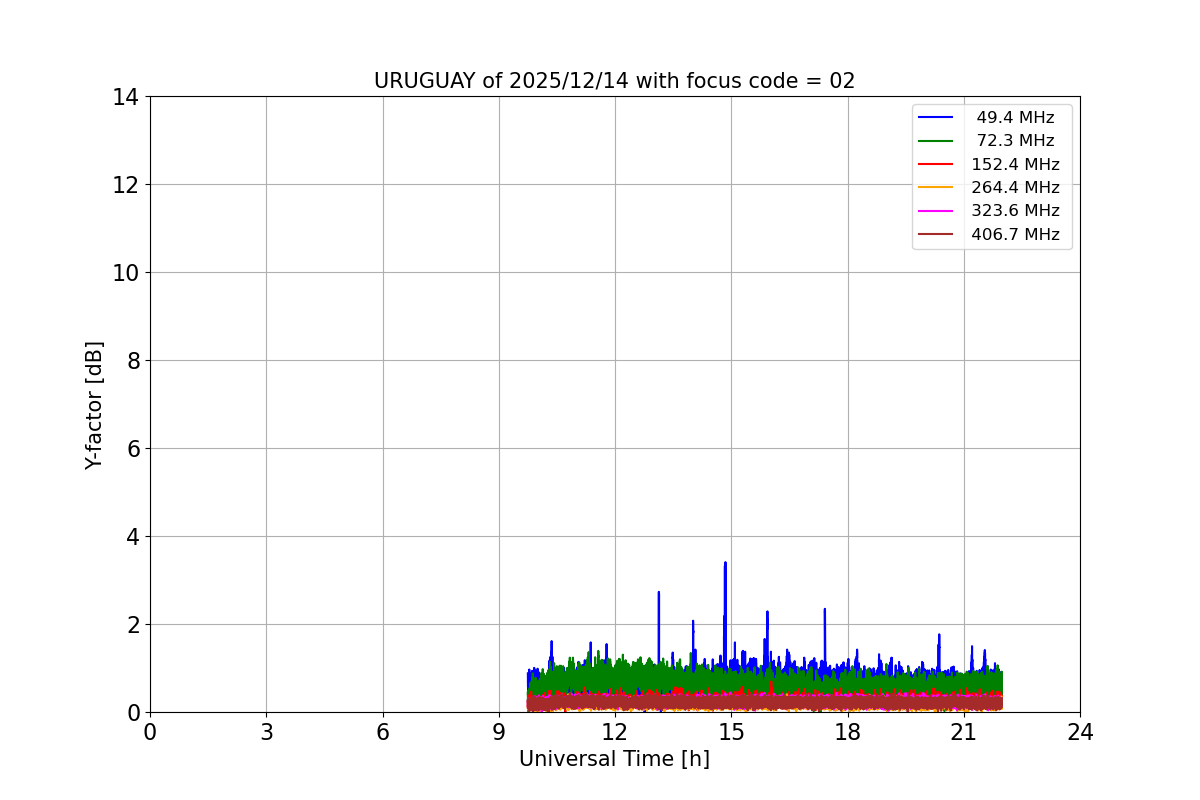Screen dimensions: 1200x800
Task: Click the x-axis tick label 15
Action: tap(731, 732)
